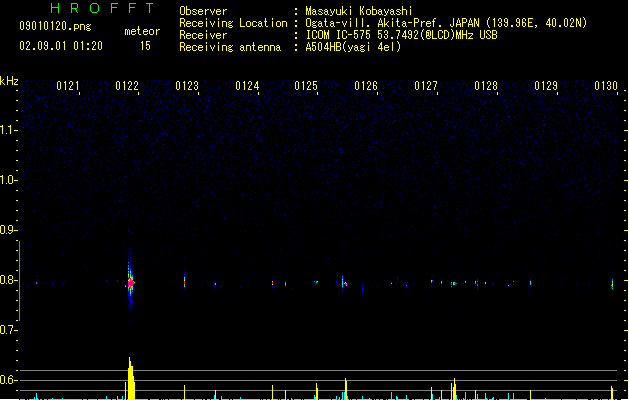Click frequency axis label 0.7
629x400 pixels.
[x=8, y=330]
